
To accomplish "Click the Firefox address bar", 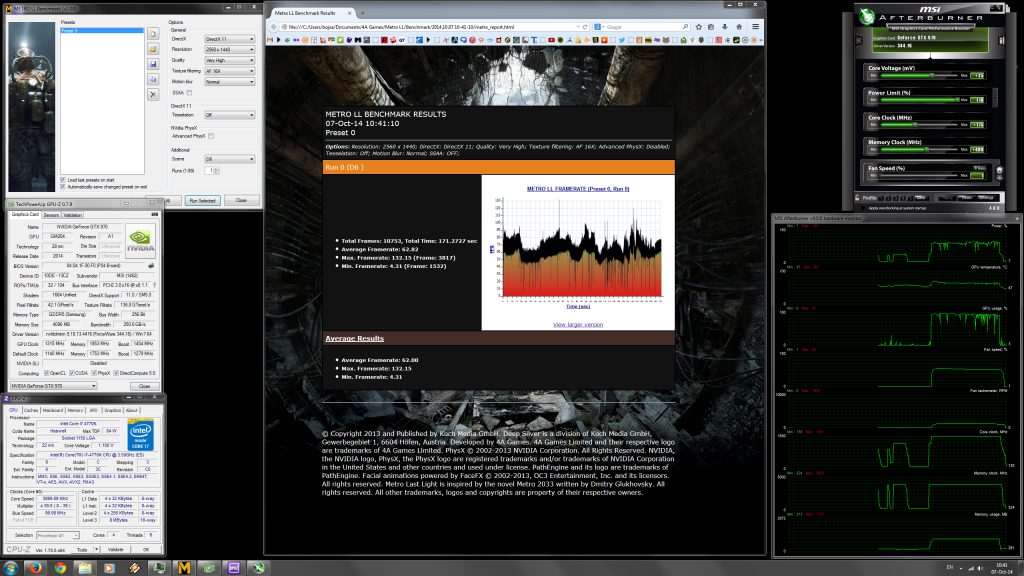I will pyautogui.click(x=420, y=27).
